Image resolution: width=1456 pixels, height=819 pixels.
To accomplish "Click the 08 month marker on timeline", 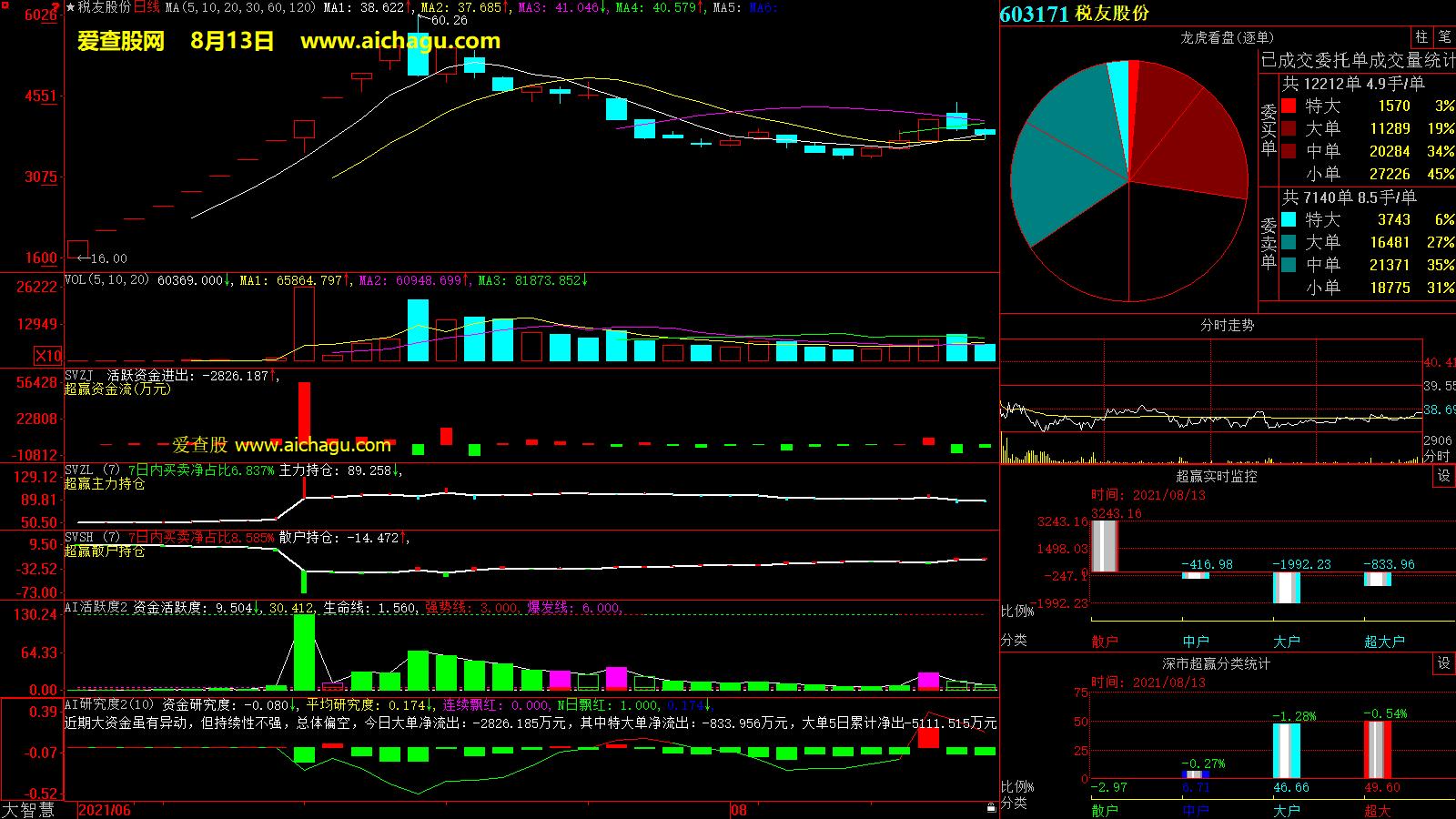I will pos(739,810).
